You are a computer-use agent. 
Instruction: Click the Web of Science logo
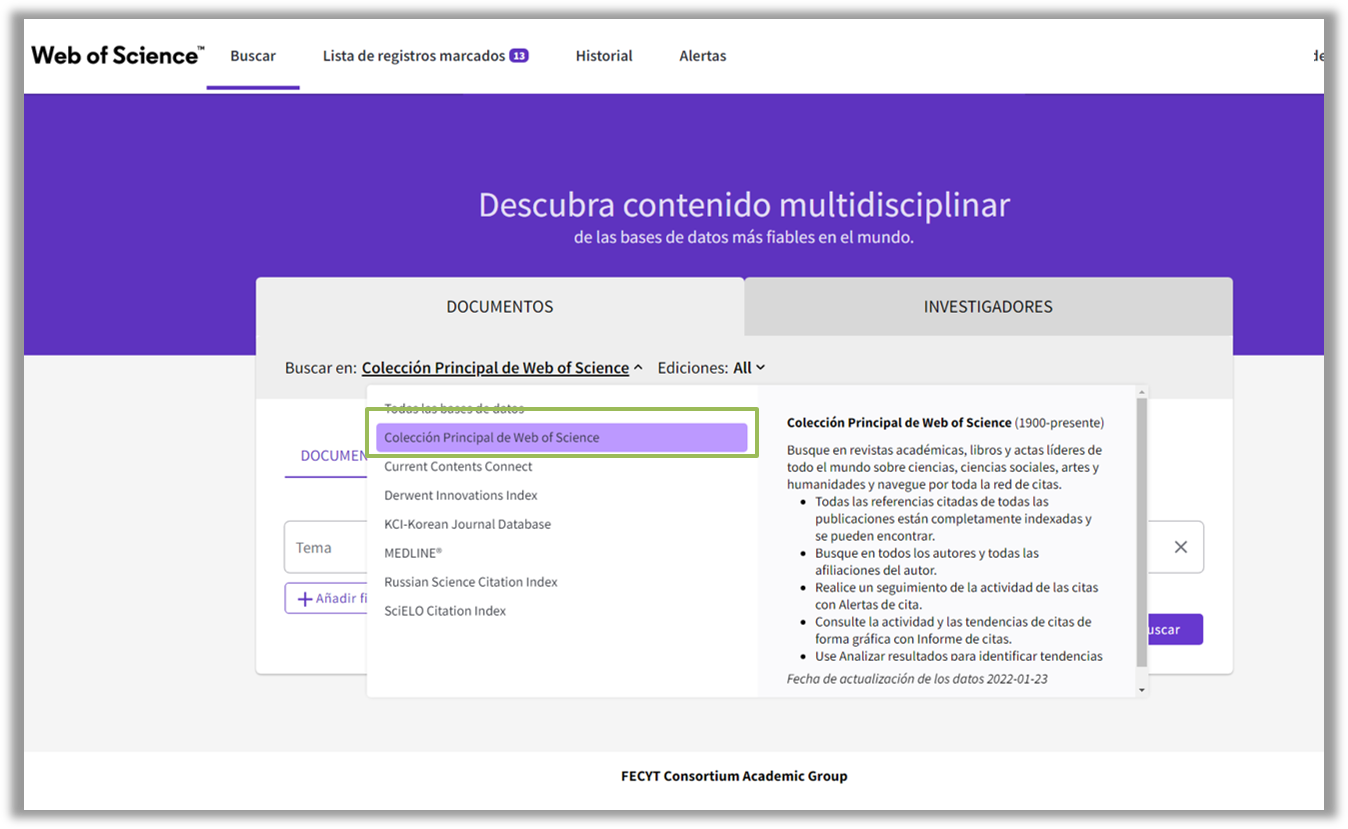pos(118,55)
